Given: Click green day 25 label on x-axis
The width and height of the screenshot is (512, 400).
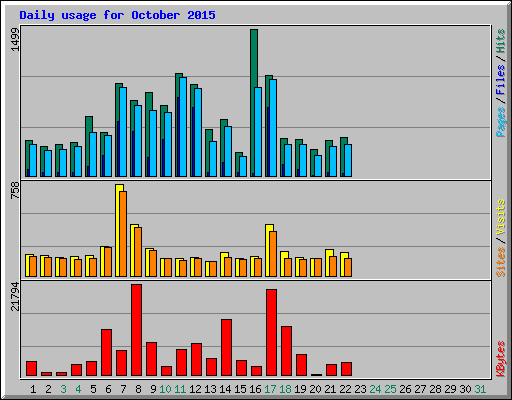Looking at the screenshot, I should [x=390, y=389].
